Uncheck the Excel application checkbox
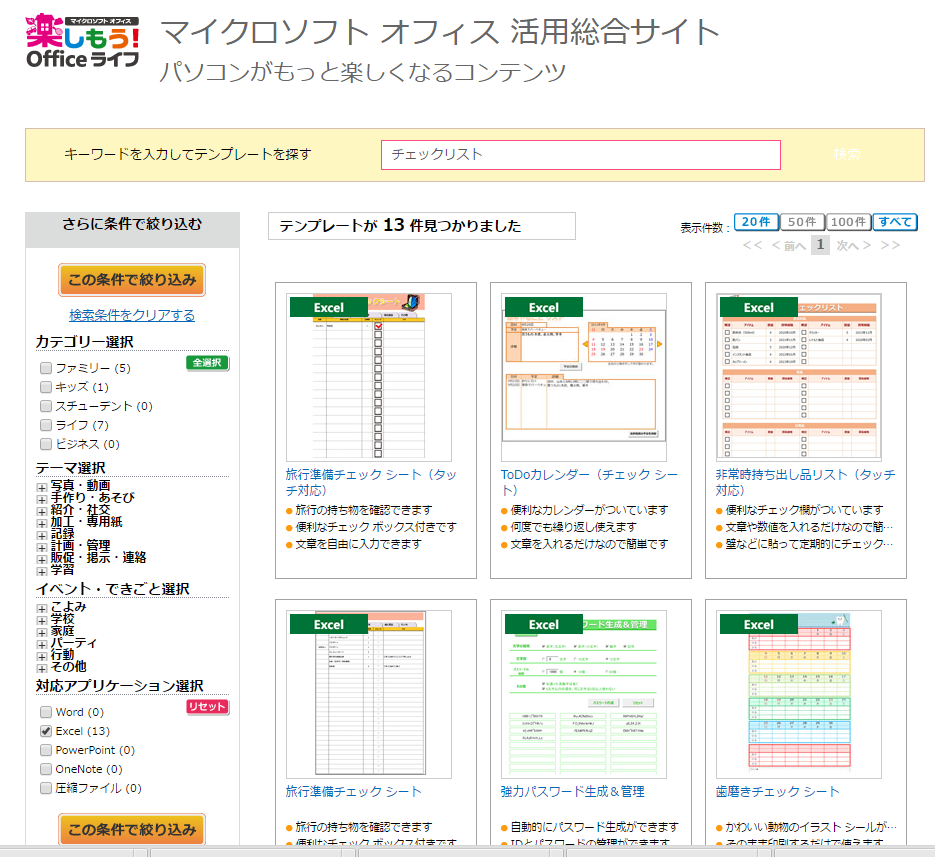 46,731
